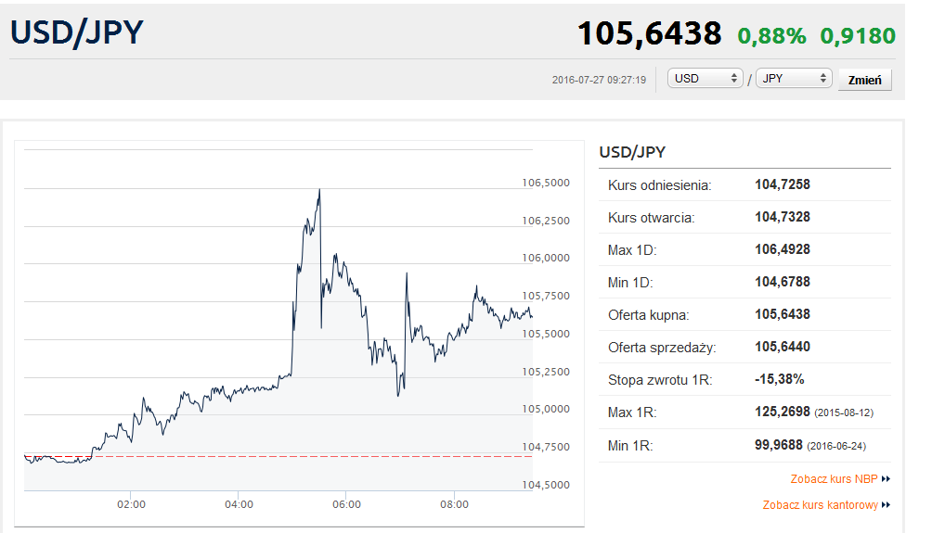This screenshot has height=533, width=945.
Task: Click the double-arrow icon beside kurs kantorowy
Action: [885, 505]
